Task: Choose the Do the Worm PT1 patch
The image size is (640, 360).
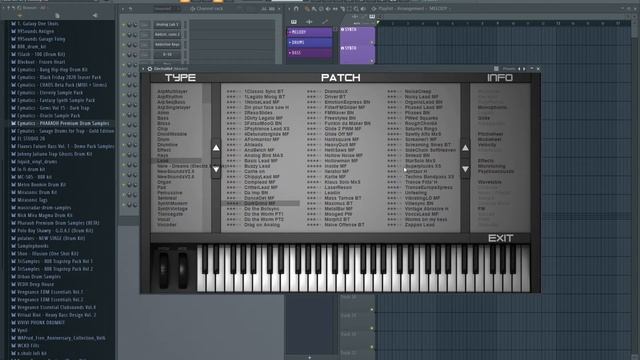Action: 264,214
